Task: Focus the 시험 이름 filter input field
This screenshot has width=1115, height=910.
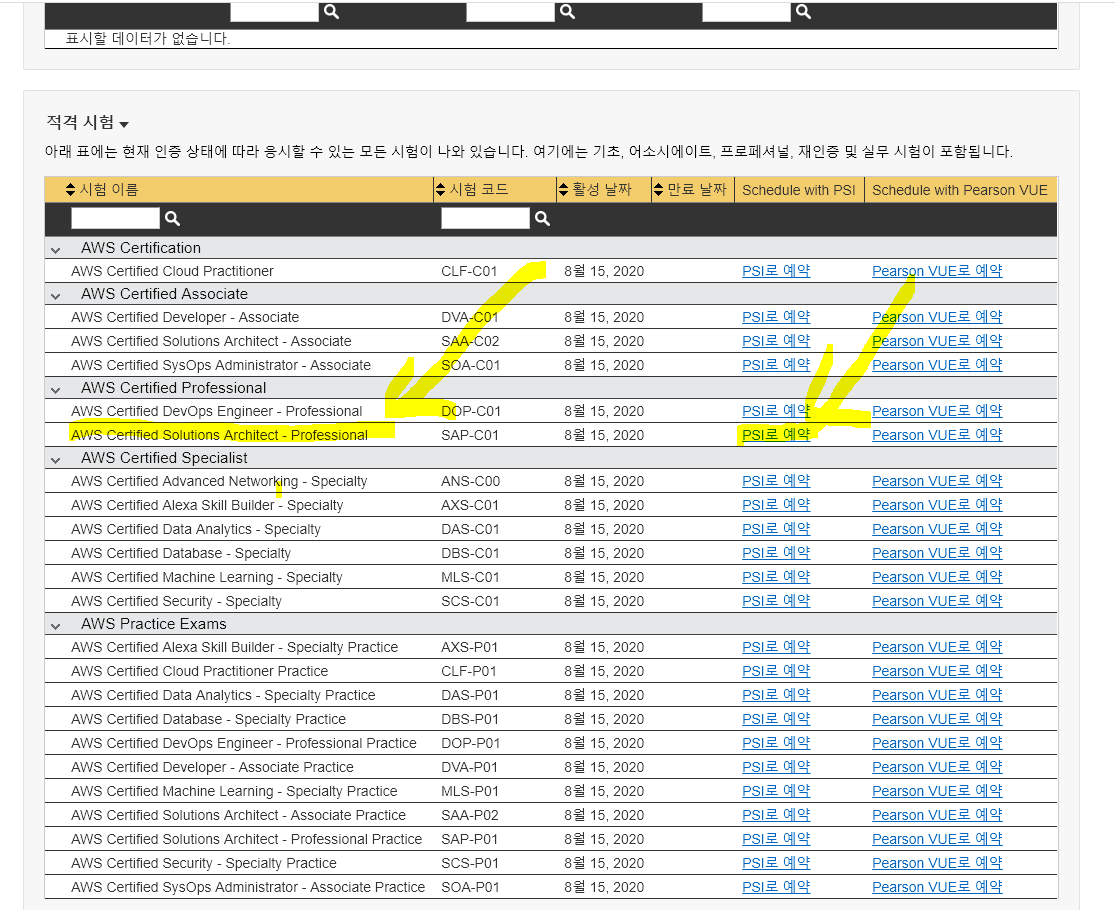Action: 116,218
